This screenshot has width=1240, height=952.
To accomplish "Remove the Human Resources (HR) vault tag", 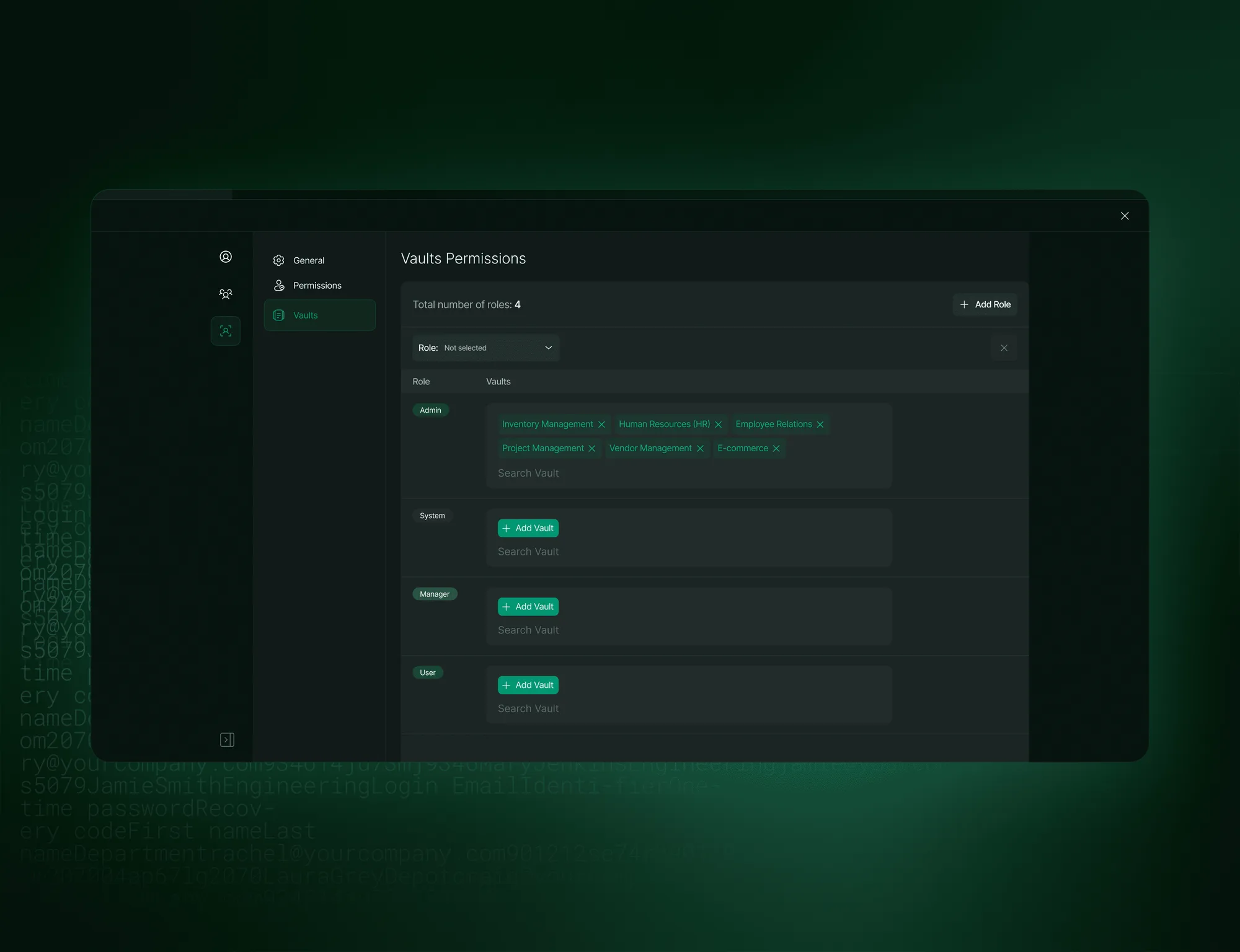I will (718, 425).
